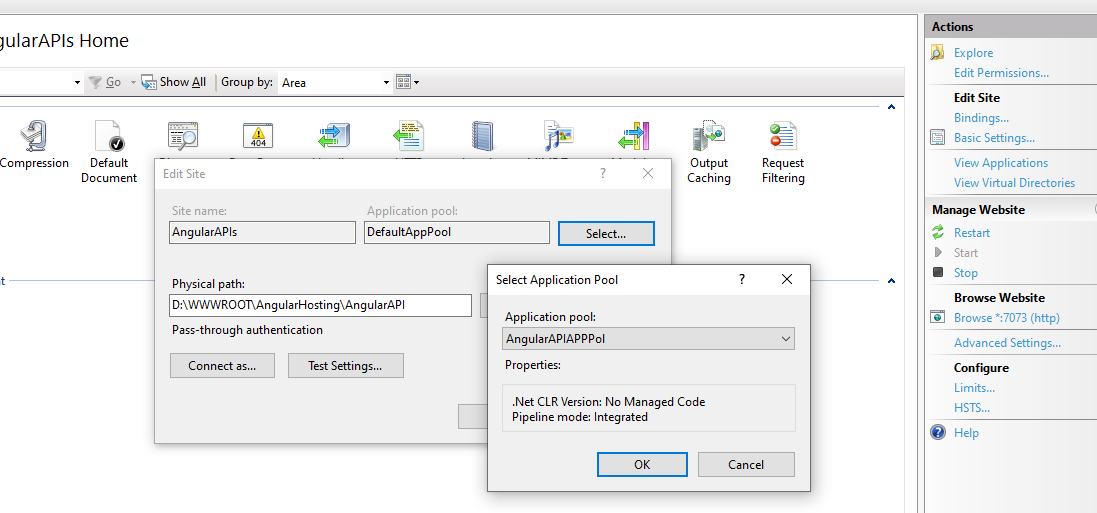Click the Connect as... button
This screenshot has height=513, width=1097.
221,366
